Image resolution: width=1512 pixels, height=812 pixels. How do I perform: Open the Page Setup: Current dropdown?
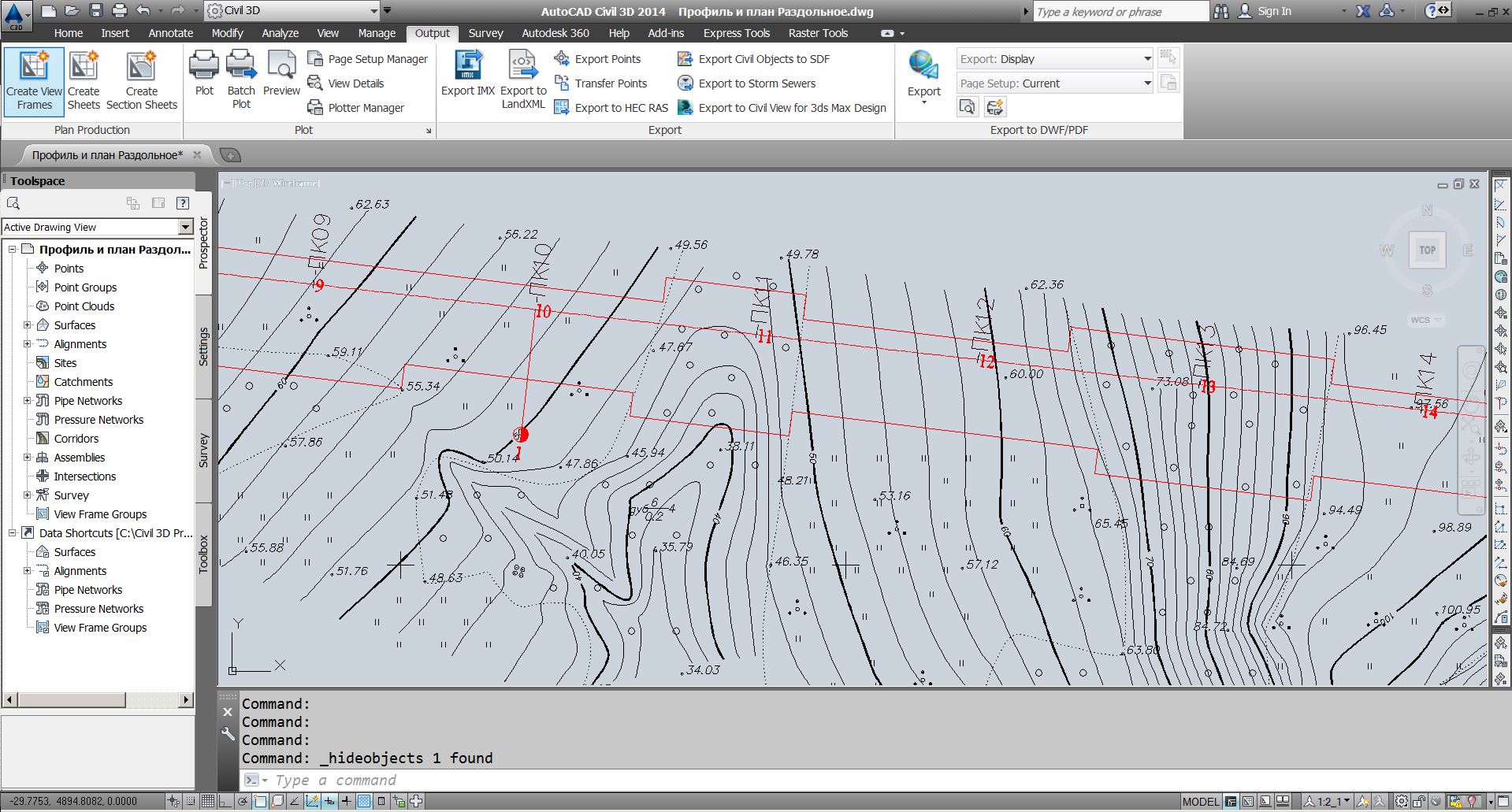(1146, 83)
